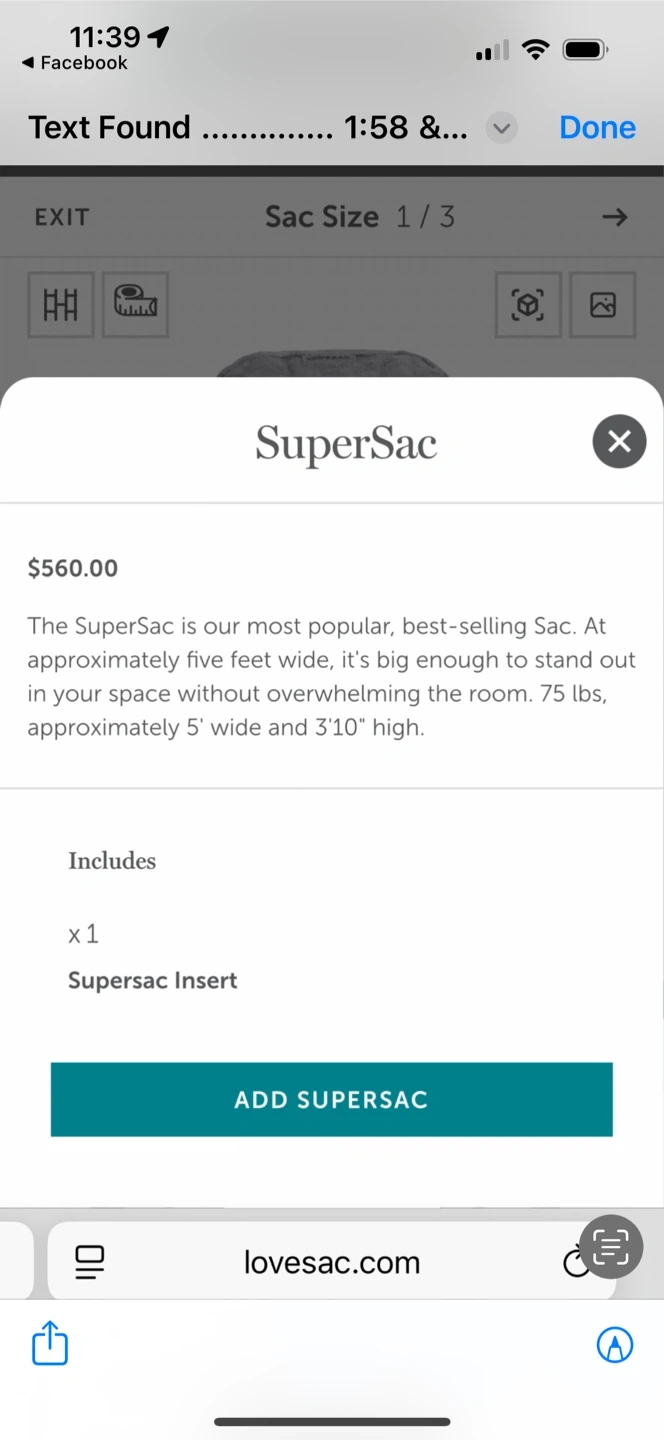This screenshot has height=1440, width=664.
Task: Open the AR cube view icon
Action: click(528, 304)
